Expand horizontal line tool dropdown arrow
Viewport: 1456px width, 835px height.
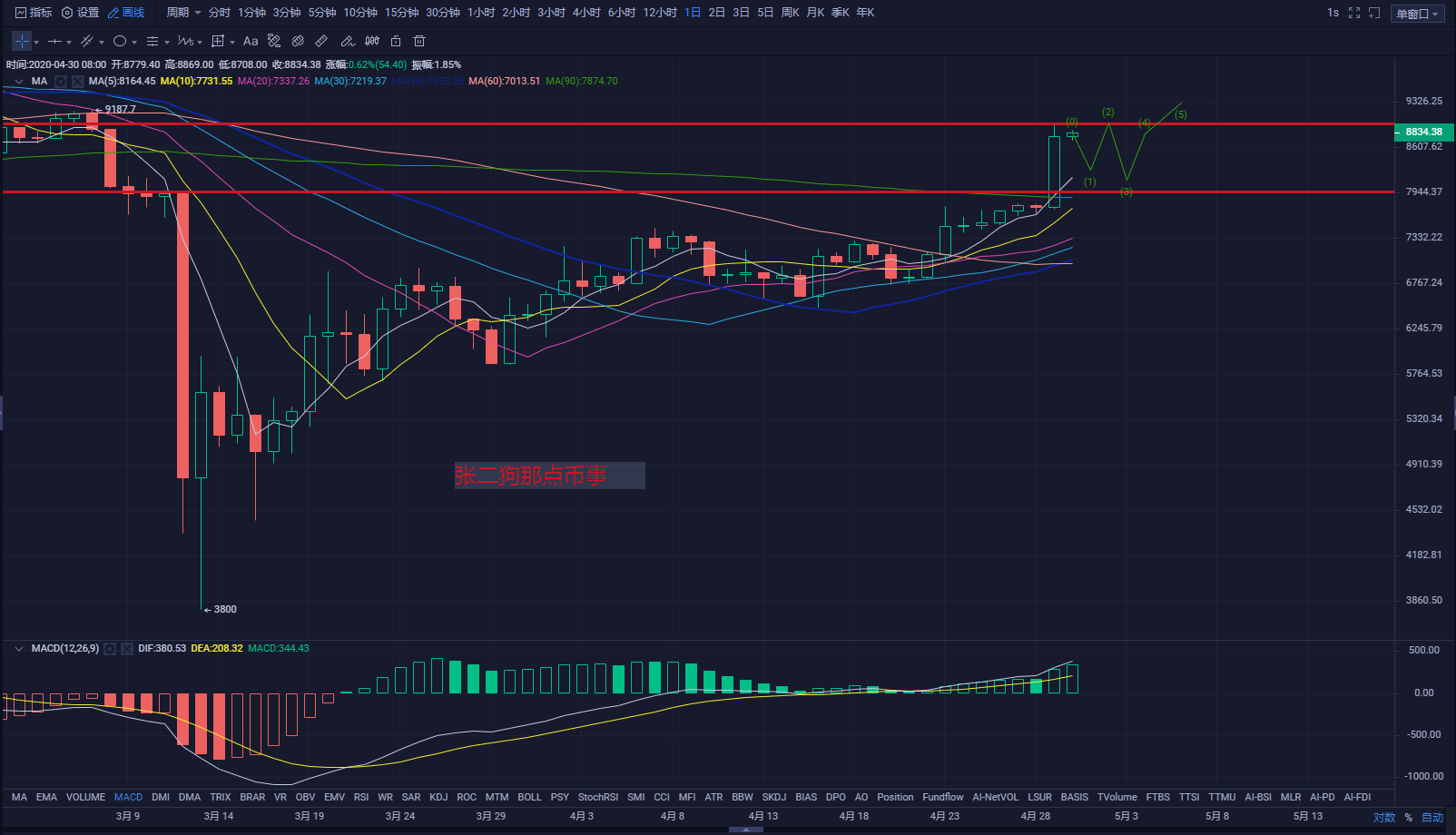click(69, 42)
